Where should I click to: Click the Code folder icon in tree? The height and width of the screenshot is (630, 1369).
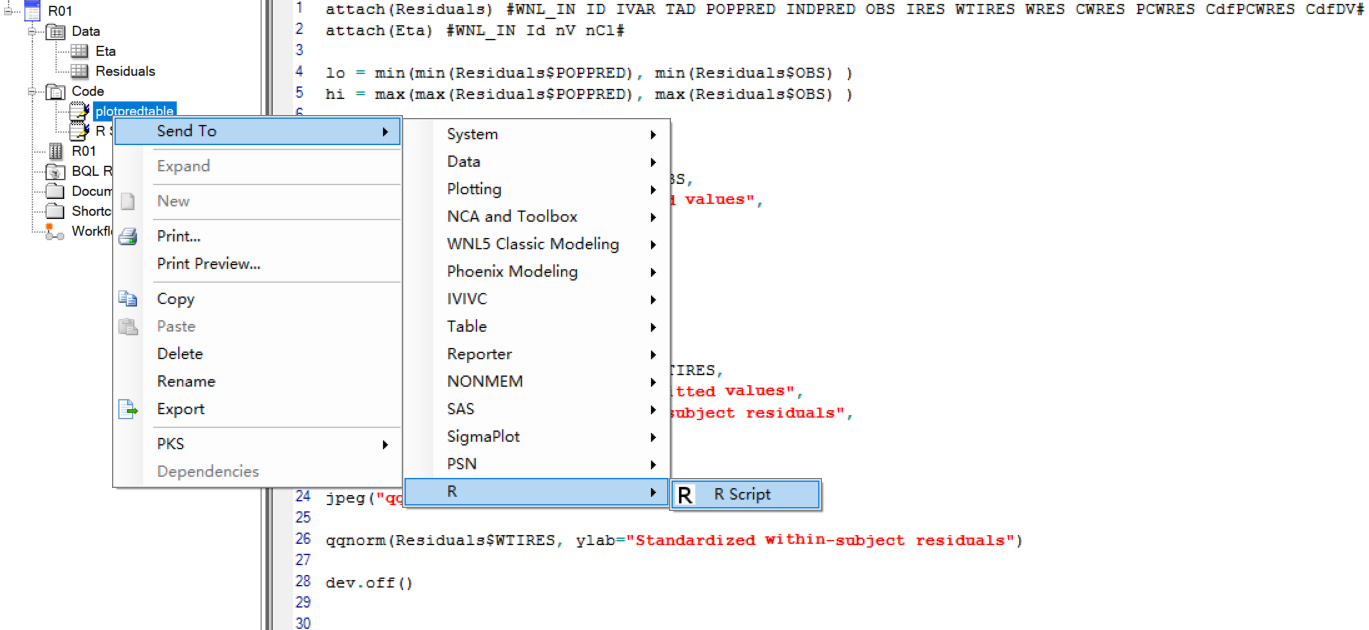click(57, 91)
